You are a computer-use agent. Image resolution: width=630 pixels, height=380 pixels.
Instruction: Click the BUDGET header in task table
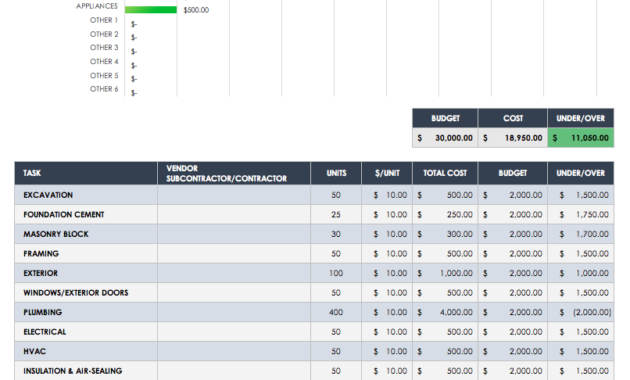tap(513, 173)
